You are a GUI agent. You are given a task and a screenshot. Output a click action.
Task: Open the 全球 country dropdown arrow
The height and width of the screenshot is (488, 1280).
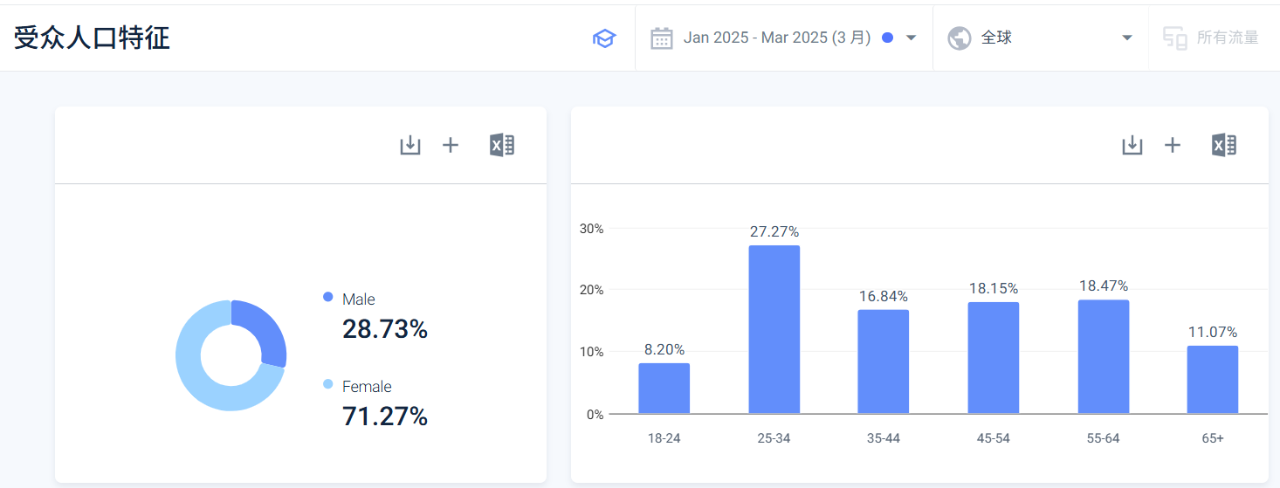(1127, 38)
